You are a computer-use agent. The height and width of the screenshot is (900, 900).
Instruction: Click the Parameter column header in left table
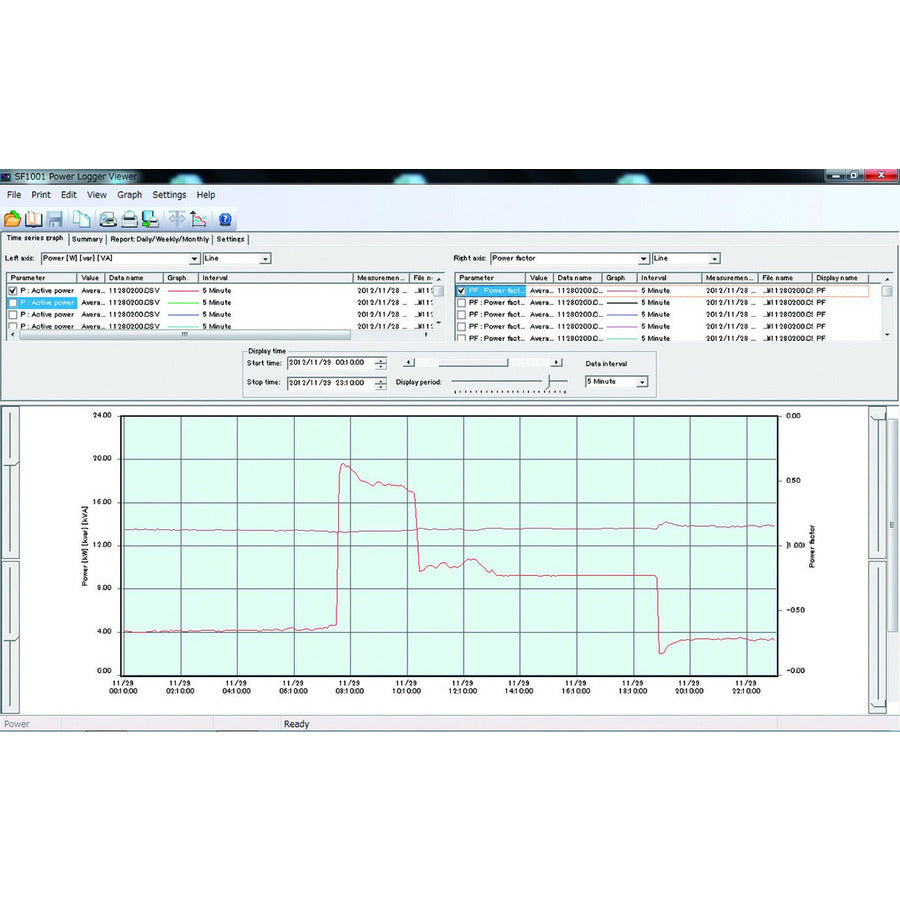pyautogui.click(x=40, y=278)
